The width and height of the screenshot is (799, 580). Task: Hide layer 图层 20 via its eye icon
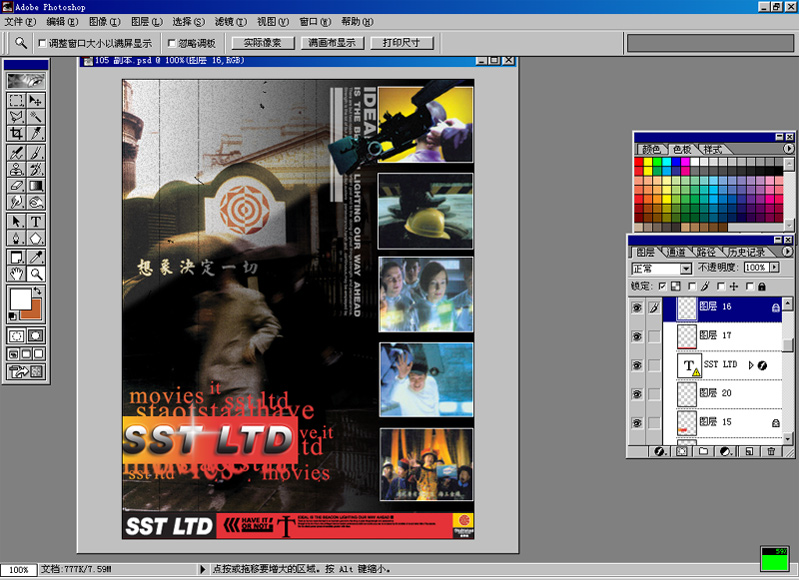pyautogui.click(x=637, y=394)
